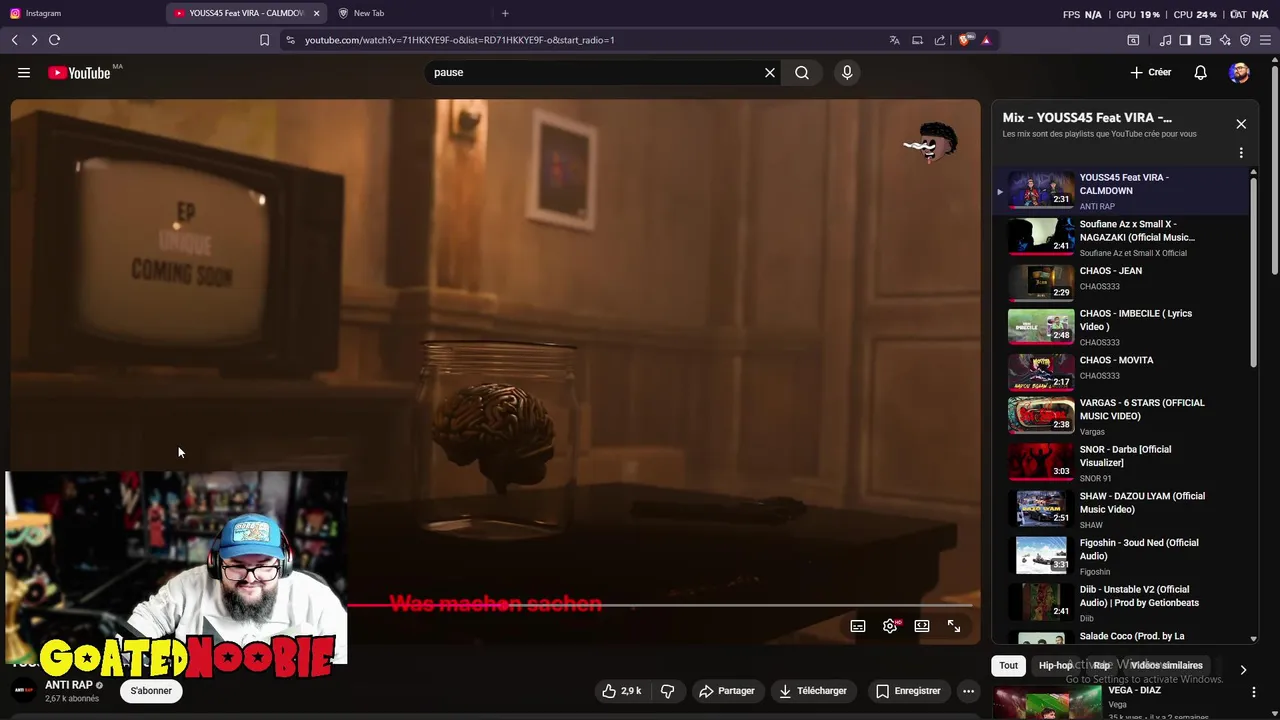The width and height of the screenshot is (1280, 720).
Task: Open the notifications bell
Action: [1200, 72]
